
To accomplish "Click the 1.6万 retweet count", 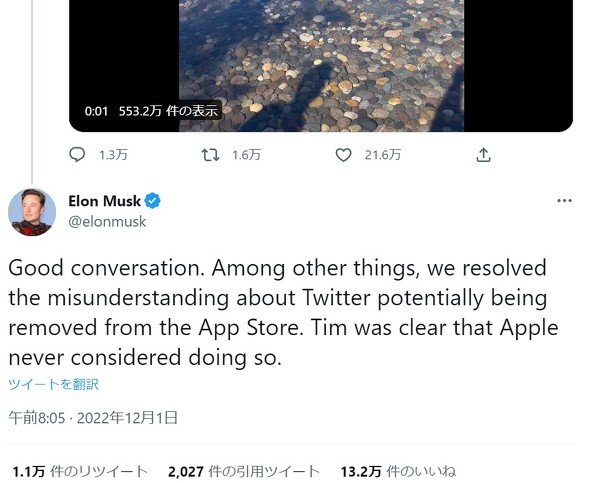I will click(x=246, y=155).
